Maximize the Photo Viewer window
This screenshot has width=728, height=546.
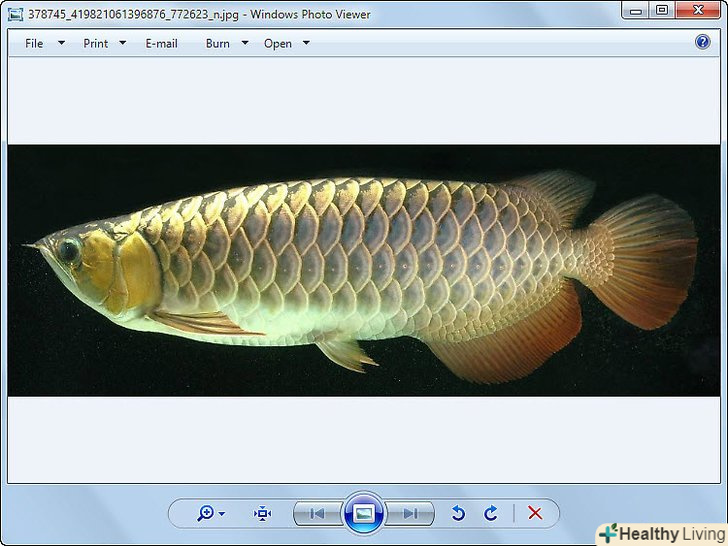click(x=662, y=10)
